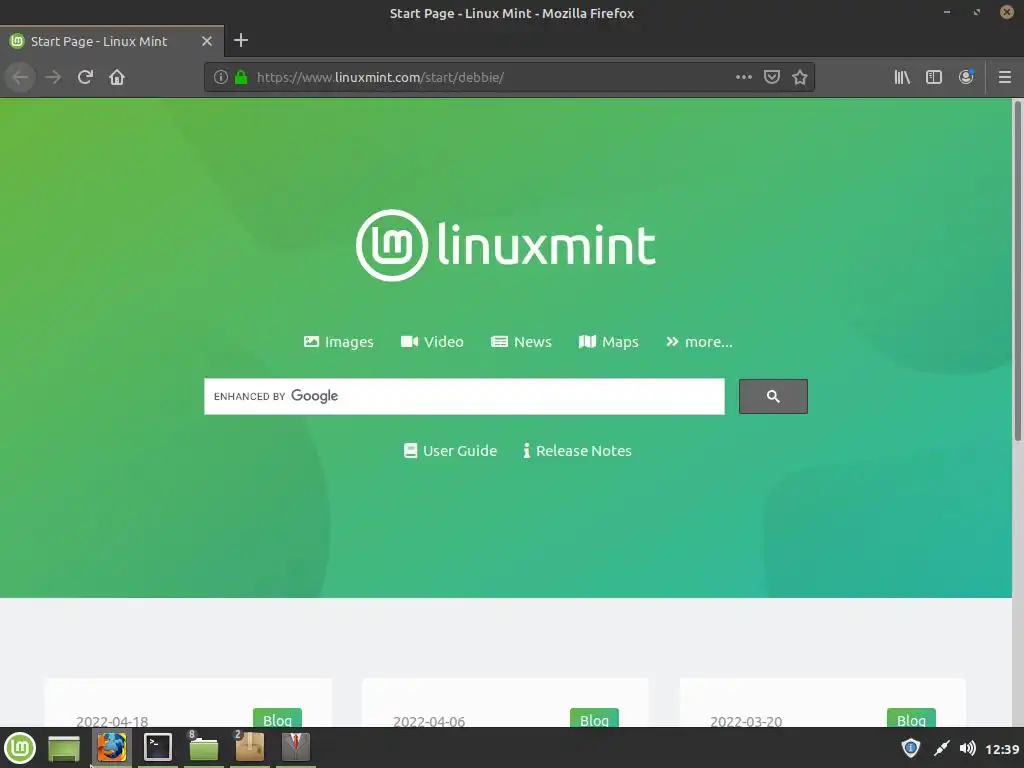This screenshot has width=1024, height=768.
Task: Click the Blog tag dated 2022-03-20
Action: [x=911, y=718]
